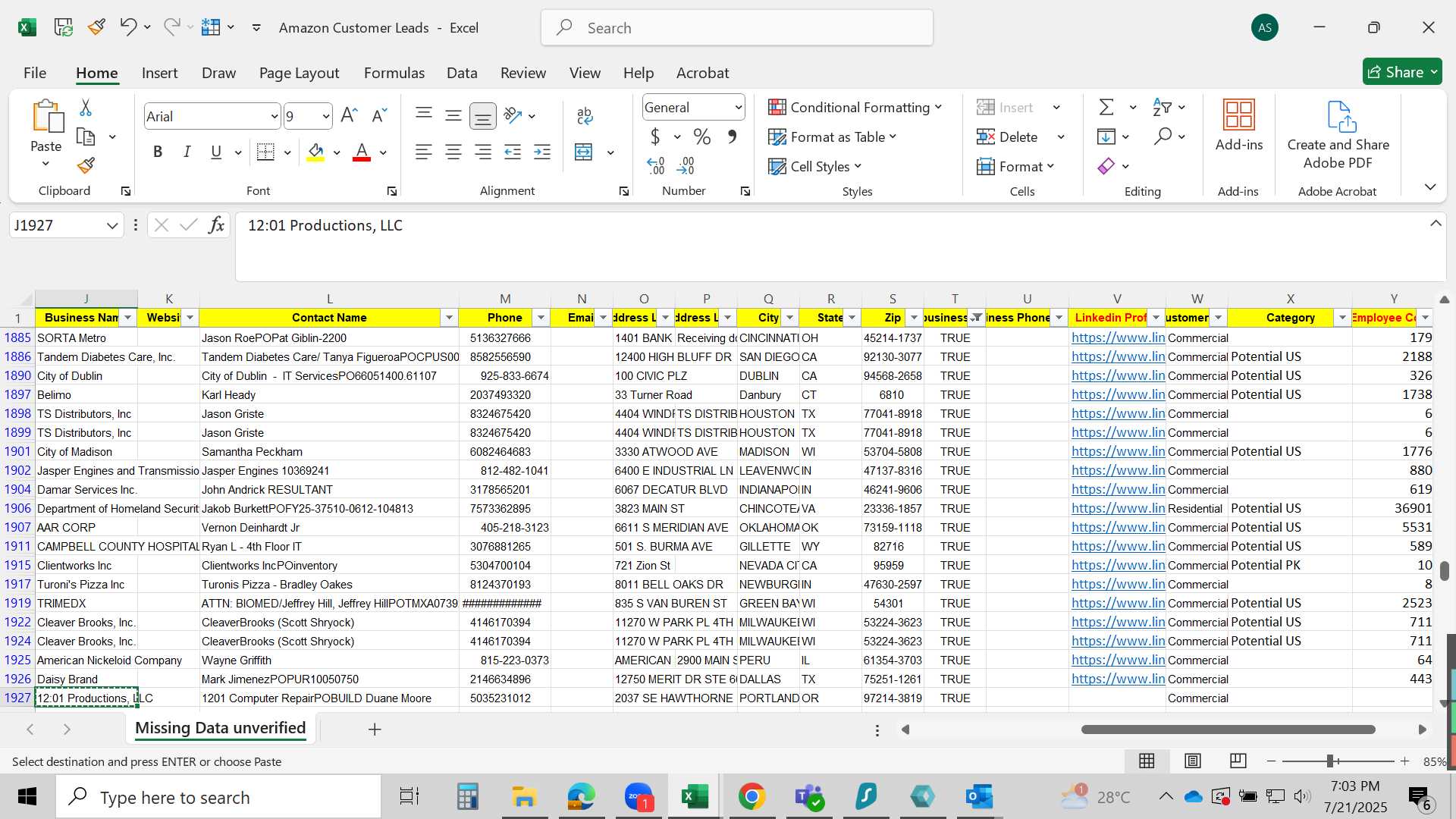
Task: Open LinkedIn link in Daisy Brand row
Action: [x=1118, y=679]
